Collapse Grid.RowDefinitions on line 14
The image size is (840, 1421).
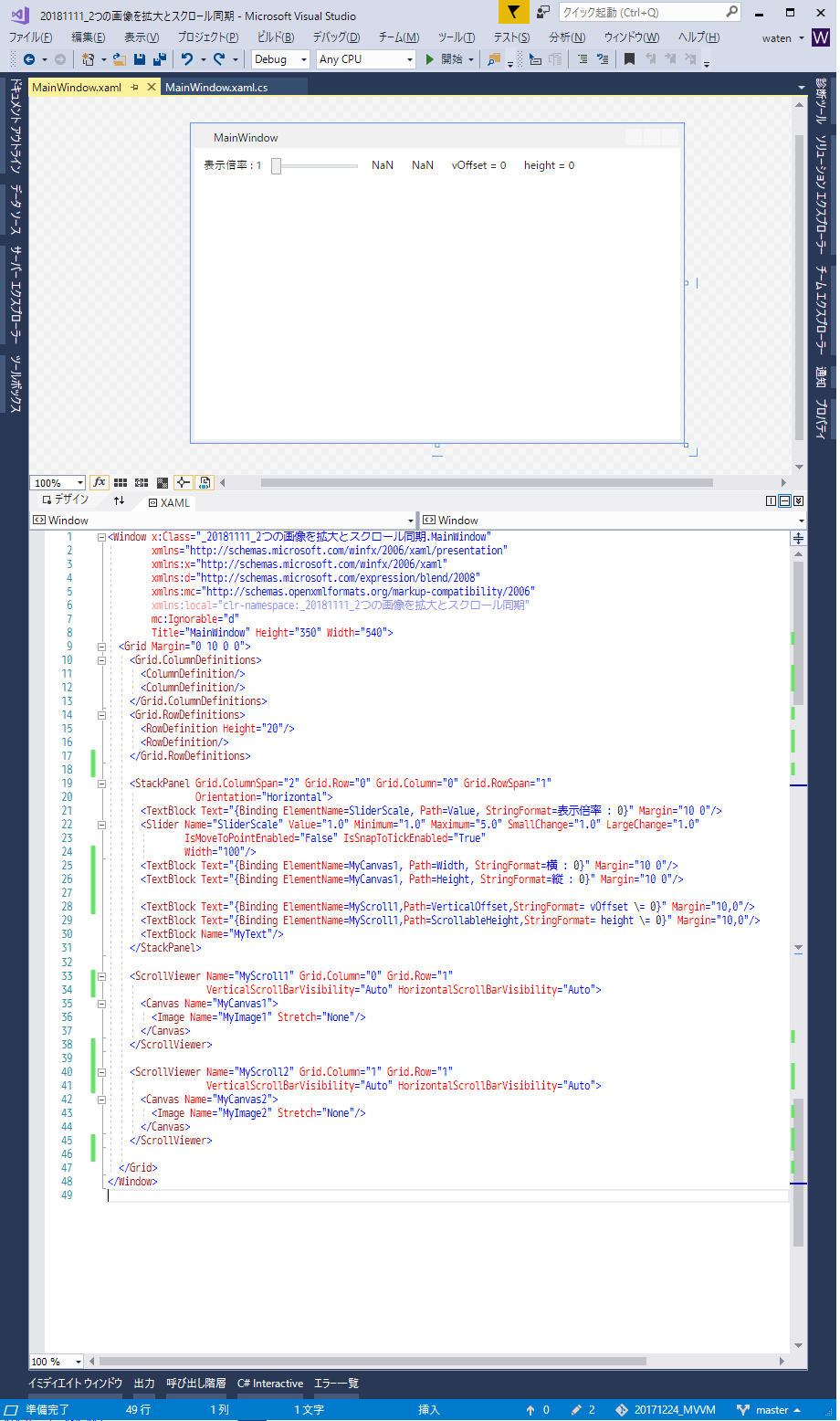point(101,715)
